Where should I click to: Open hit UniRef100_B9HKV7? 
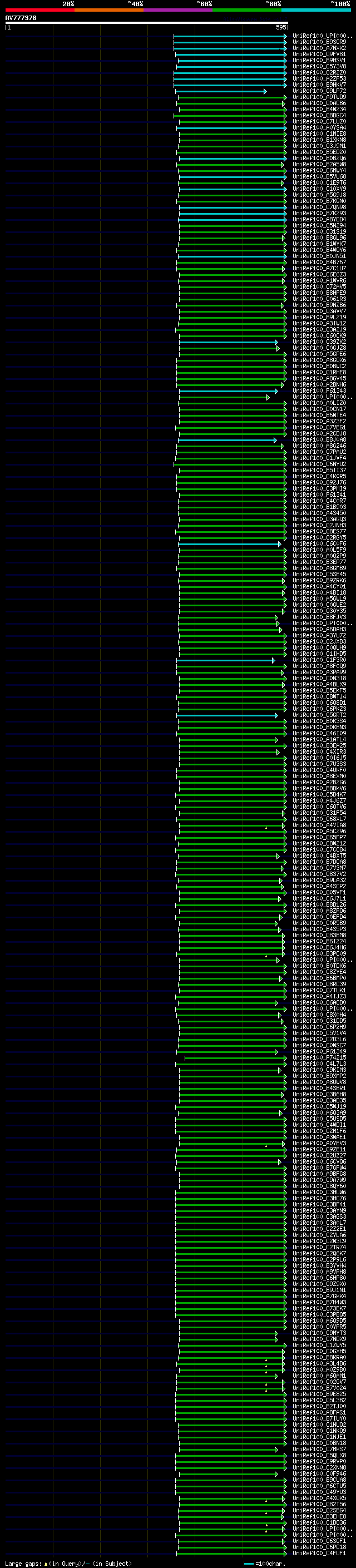[x=319, y=85]
